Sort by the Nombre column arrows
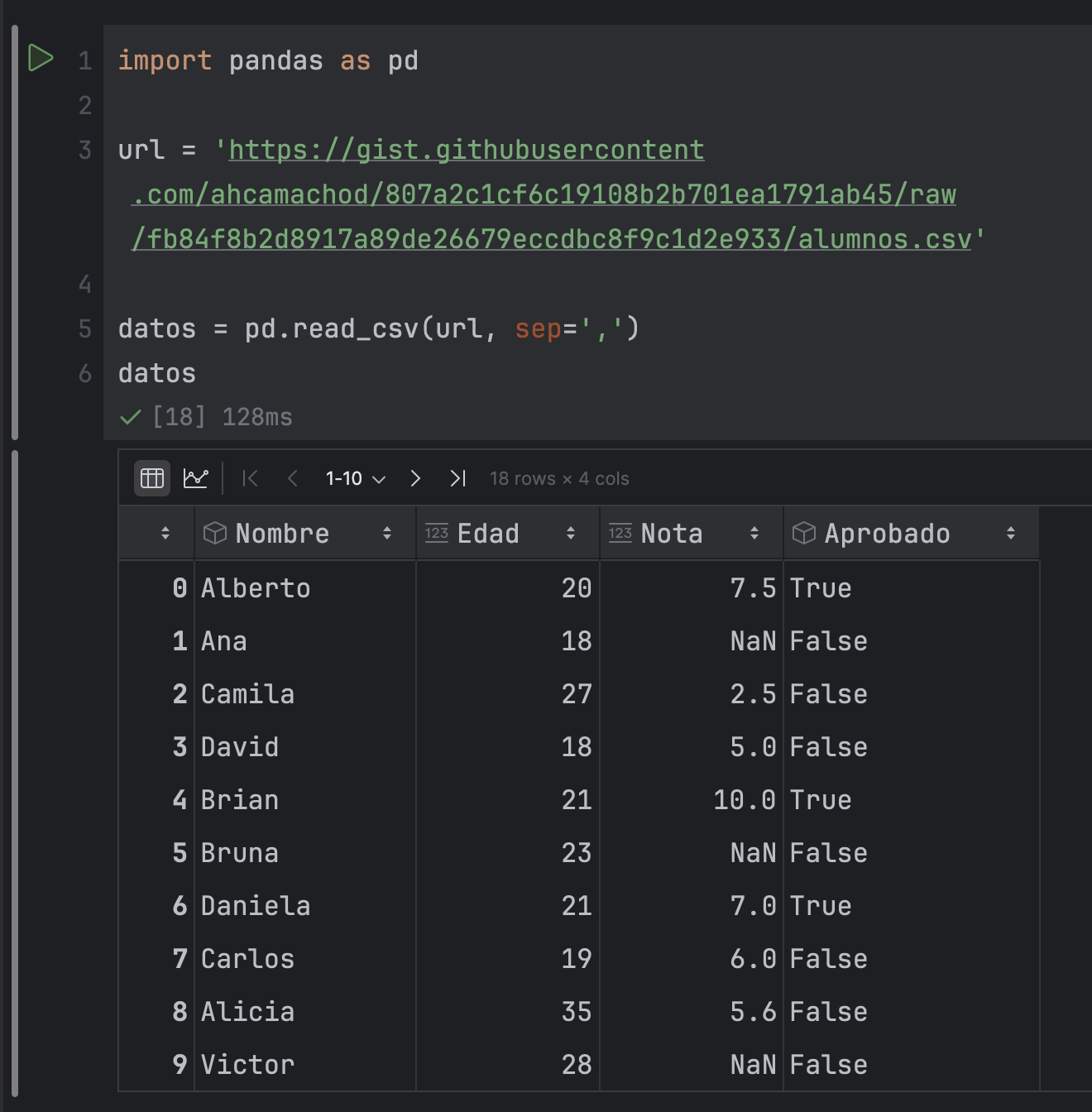 tap(387, 533)
